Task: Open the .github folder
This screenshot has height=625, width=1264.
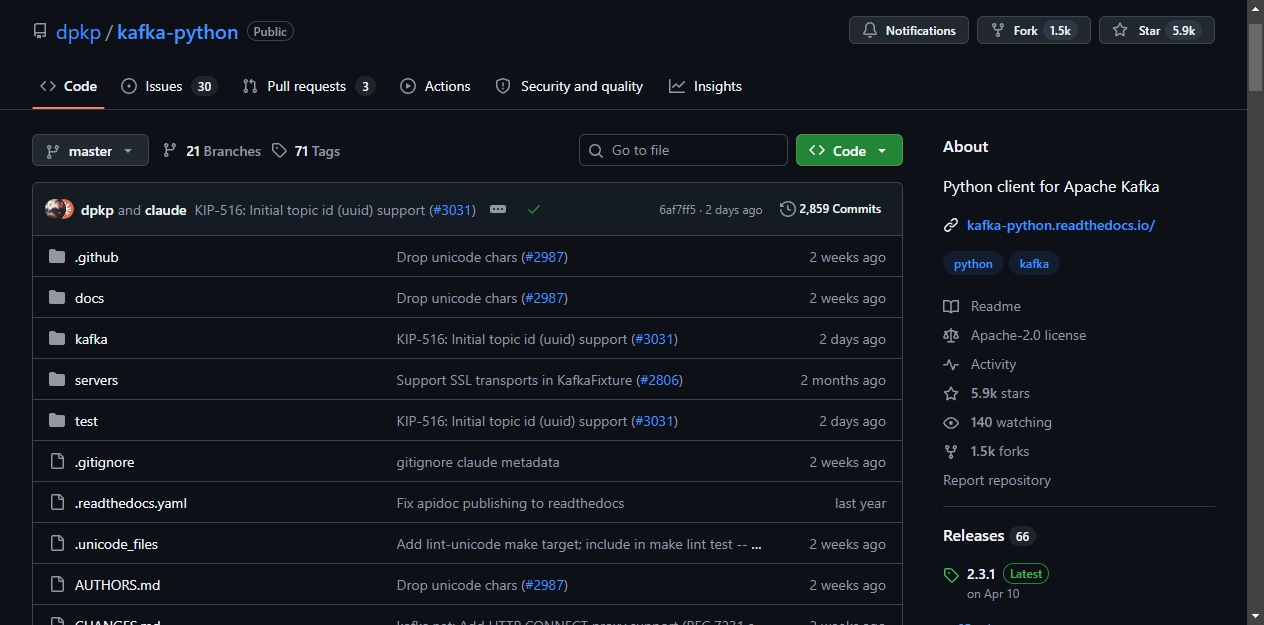Action: pyautogui.click(x=97, y=257)
